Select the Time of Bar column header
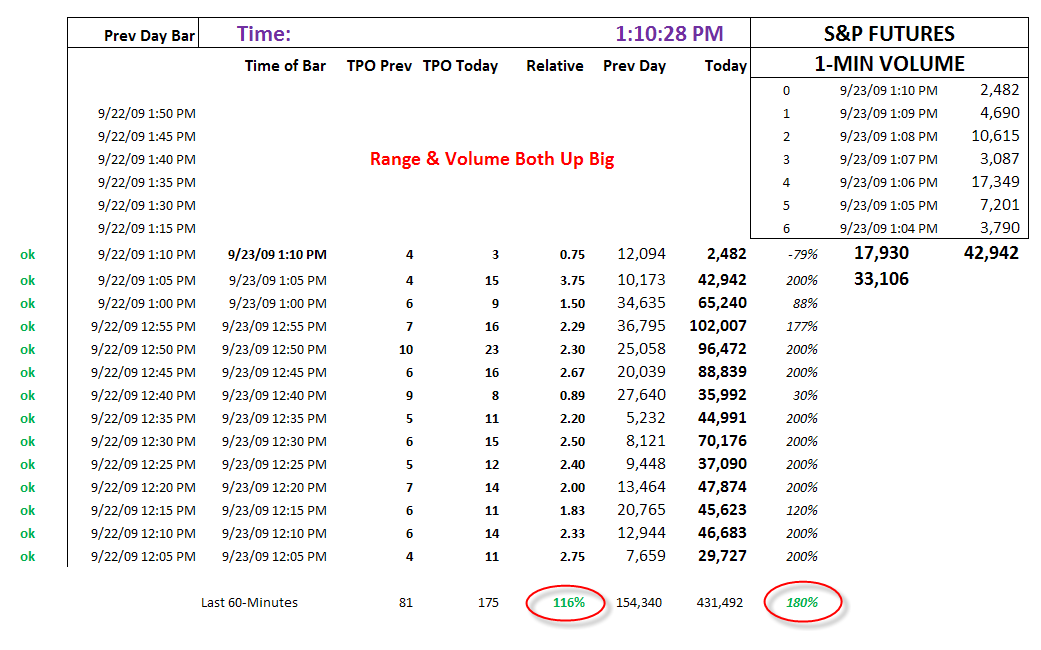Image resolution: width=1041 pixels, height=650 pixels. coord(285,66)
